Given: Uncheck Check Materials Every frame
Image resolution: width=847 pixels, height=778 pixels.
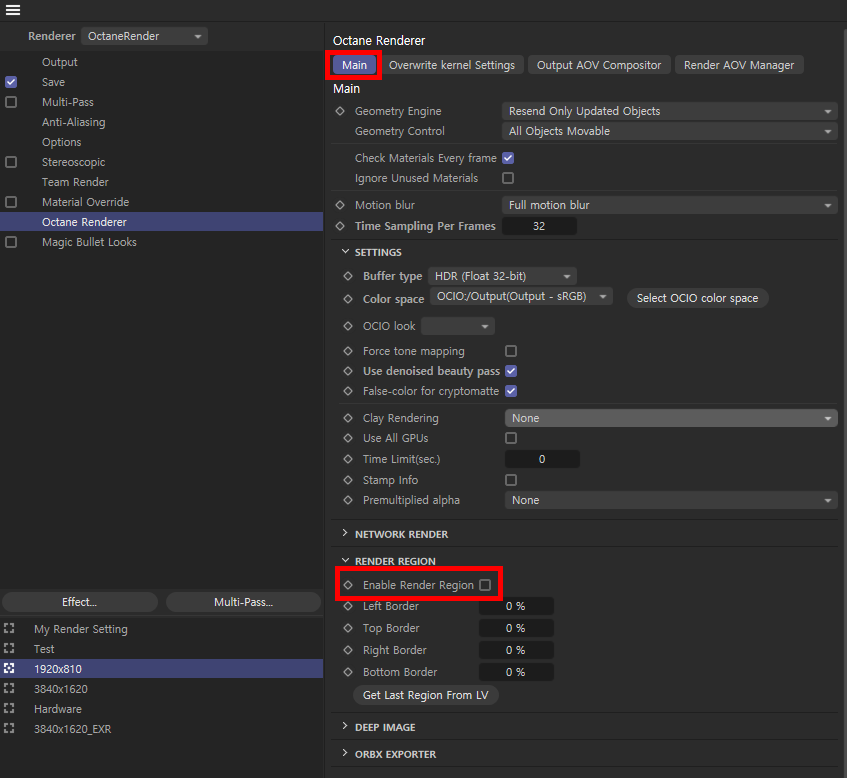Looking at the screenshot, I should coord(508,158).
